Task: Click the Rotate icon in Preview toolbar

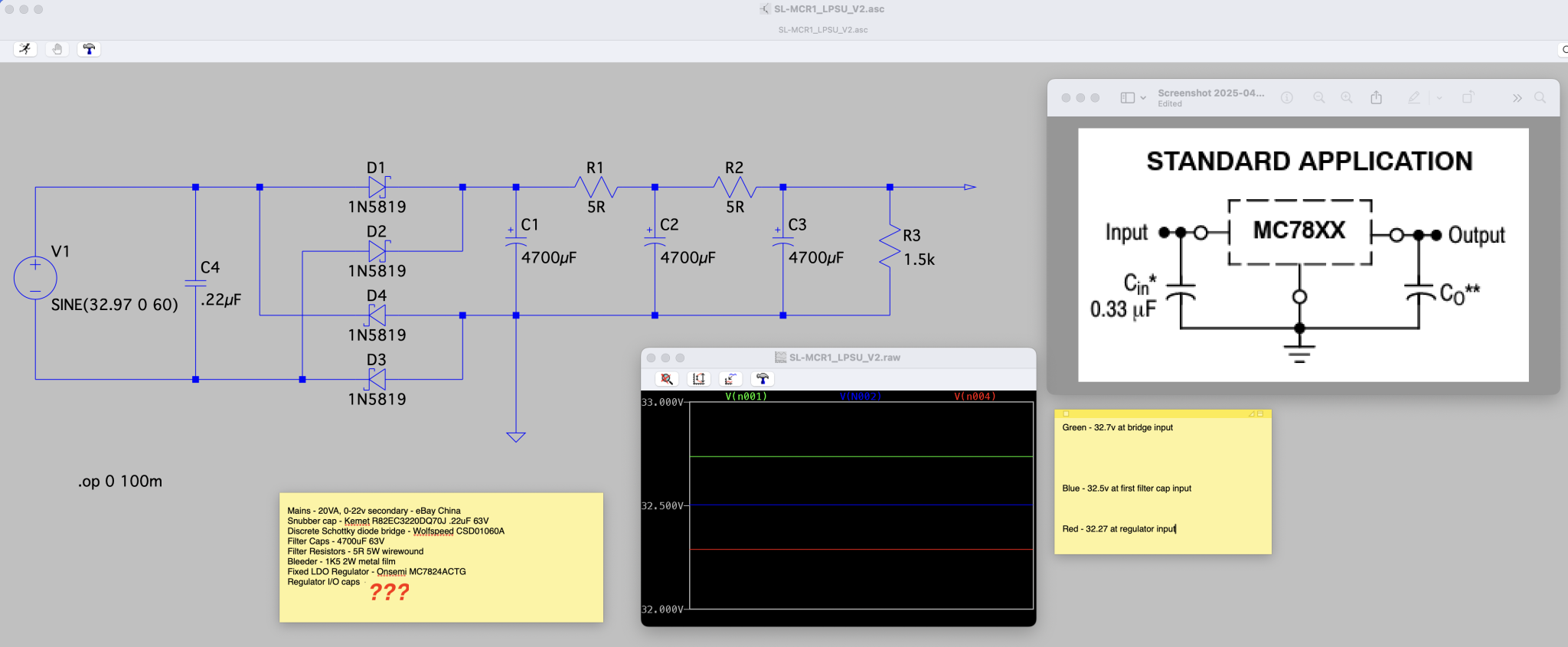Action: [x=1468, y=98]
